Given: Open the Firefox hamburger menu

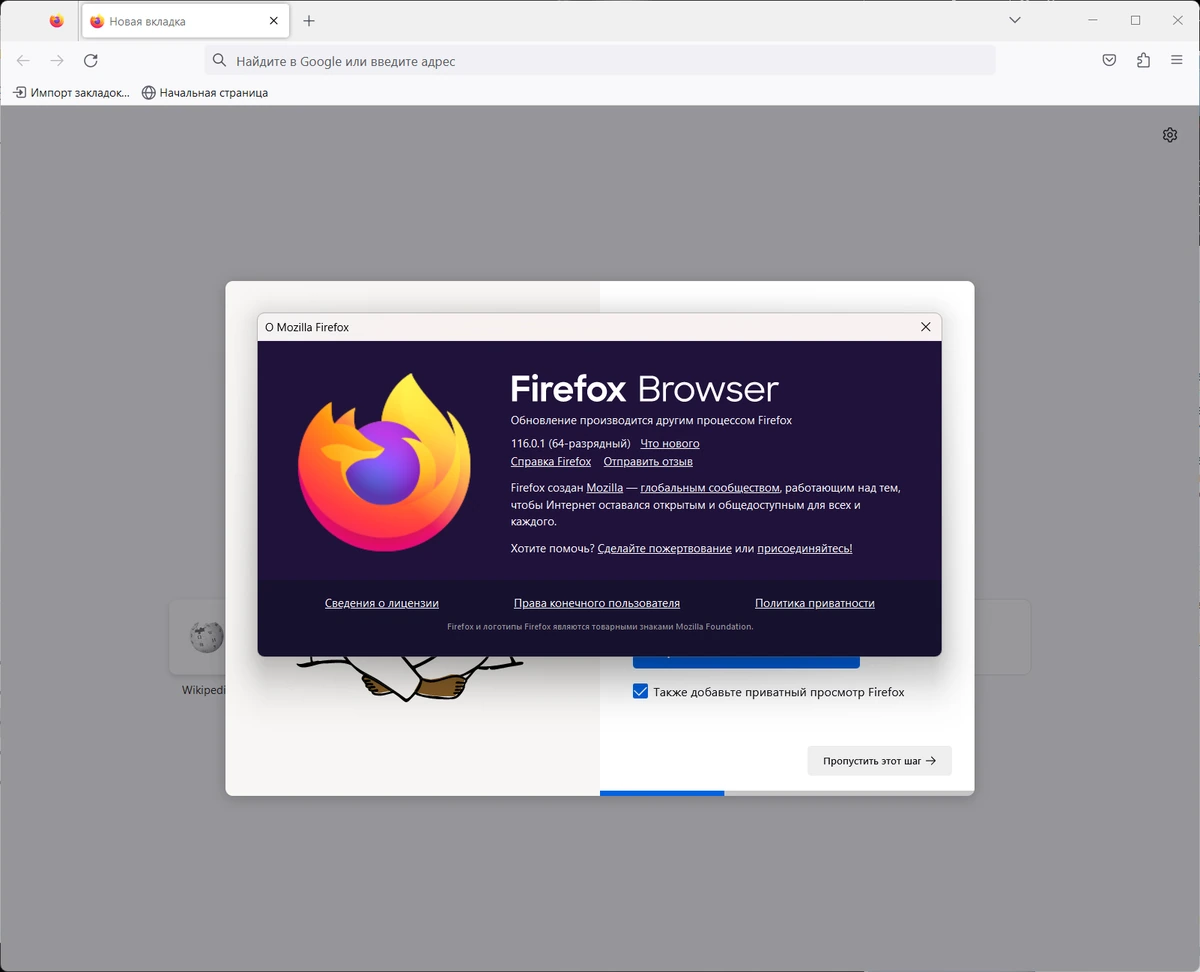Looking at the screenshot, I should pos(1177,61).
